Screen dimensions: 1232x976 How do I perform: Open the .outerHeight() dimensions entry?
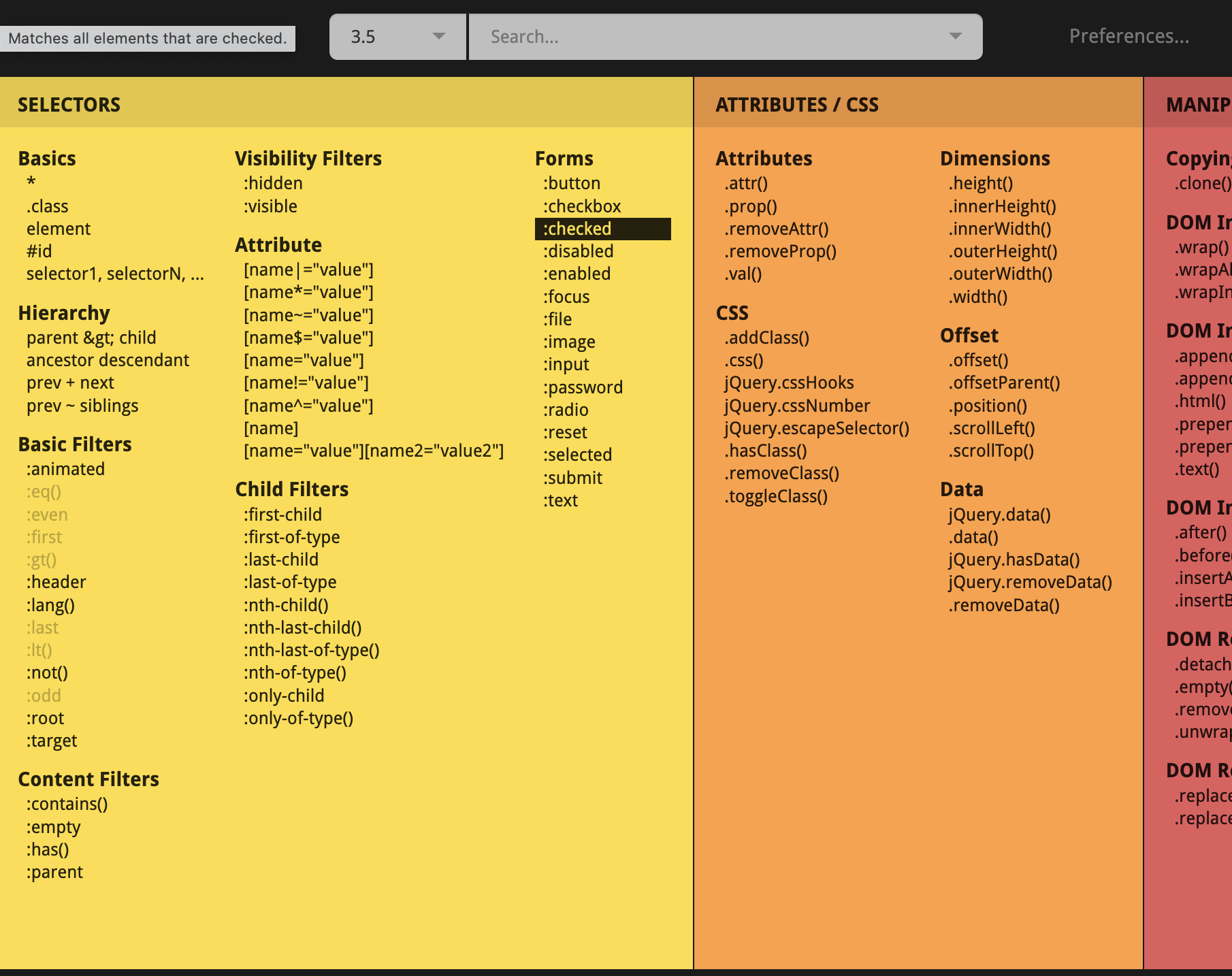[x=1003, y=251]
